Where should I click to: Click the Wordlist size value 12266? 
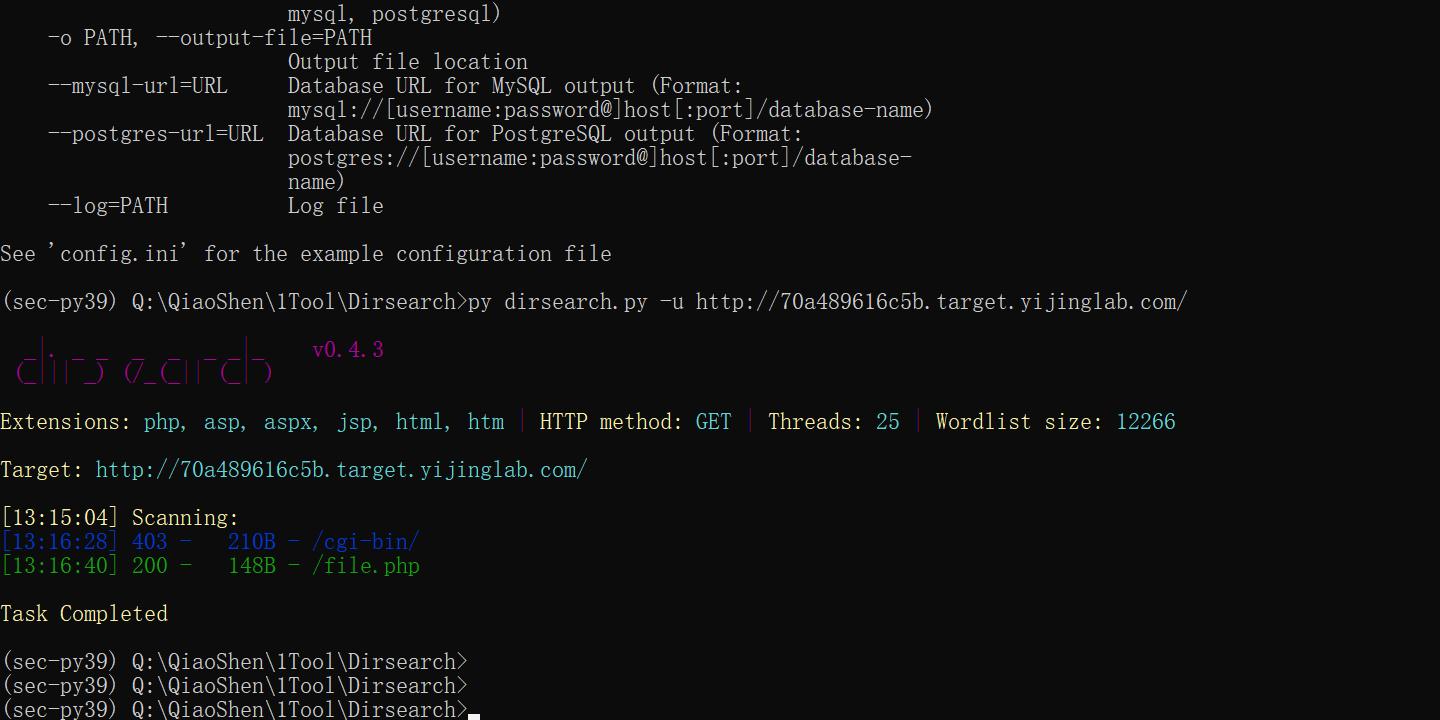tap(1146, 422)
